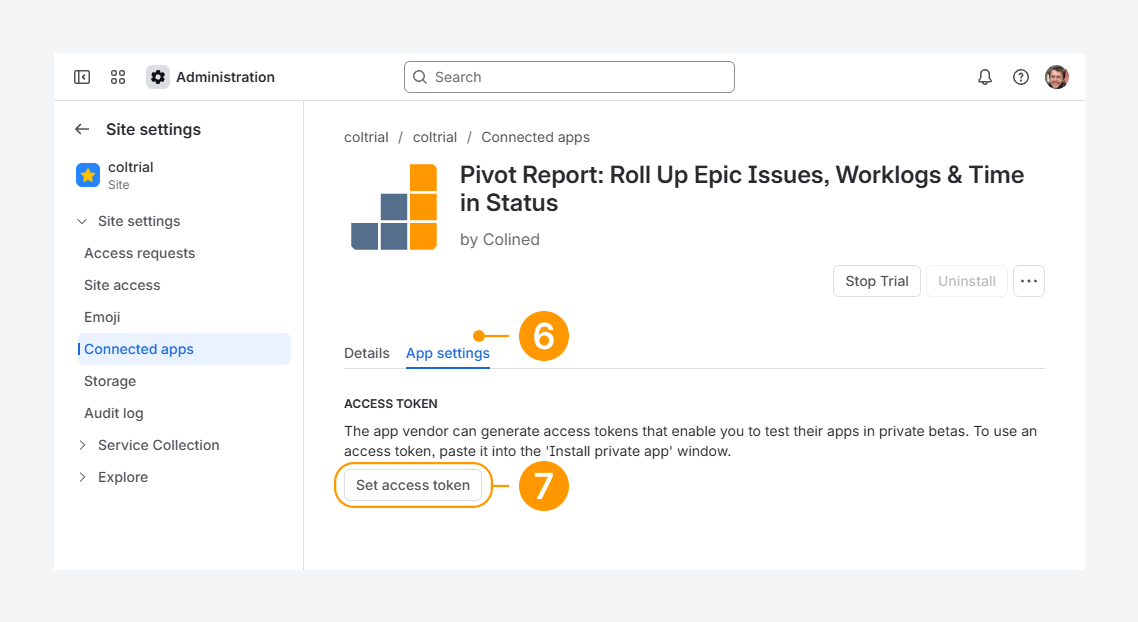Open Emoji settings in sidebar
The height and width of the screenshot is (622, 1138).
coord(102,317)
